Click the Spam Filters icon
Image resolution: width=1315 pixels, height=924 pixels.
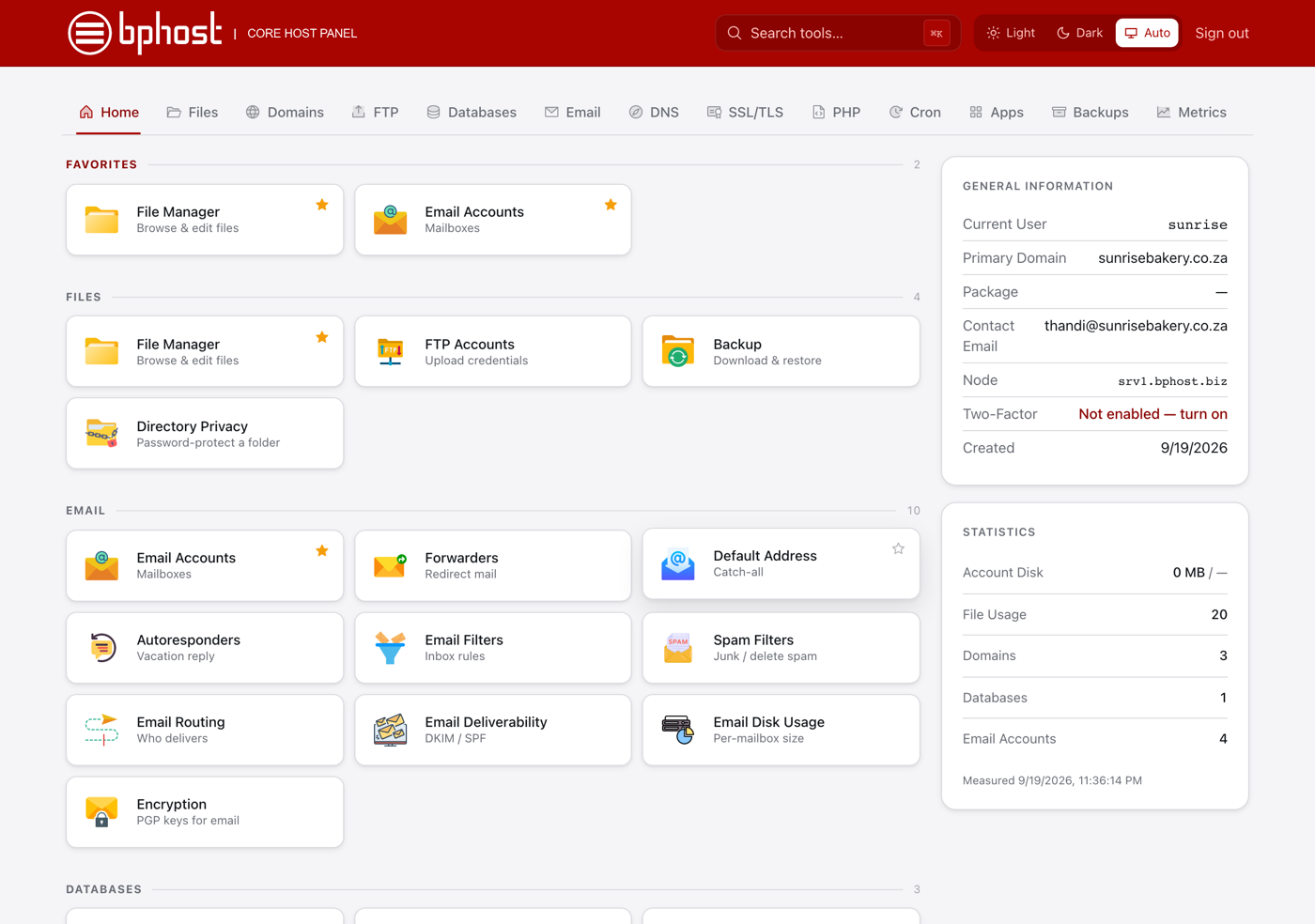[x=678, y=647]
